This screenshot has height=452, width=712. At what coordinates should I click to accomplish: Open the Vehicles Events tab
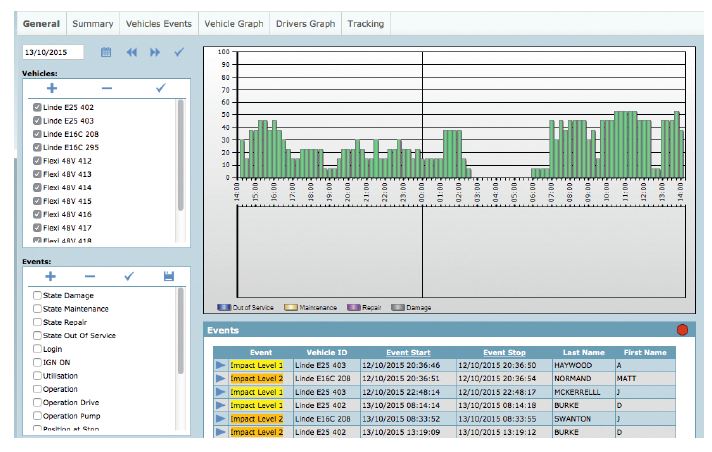point(158,24)
